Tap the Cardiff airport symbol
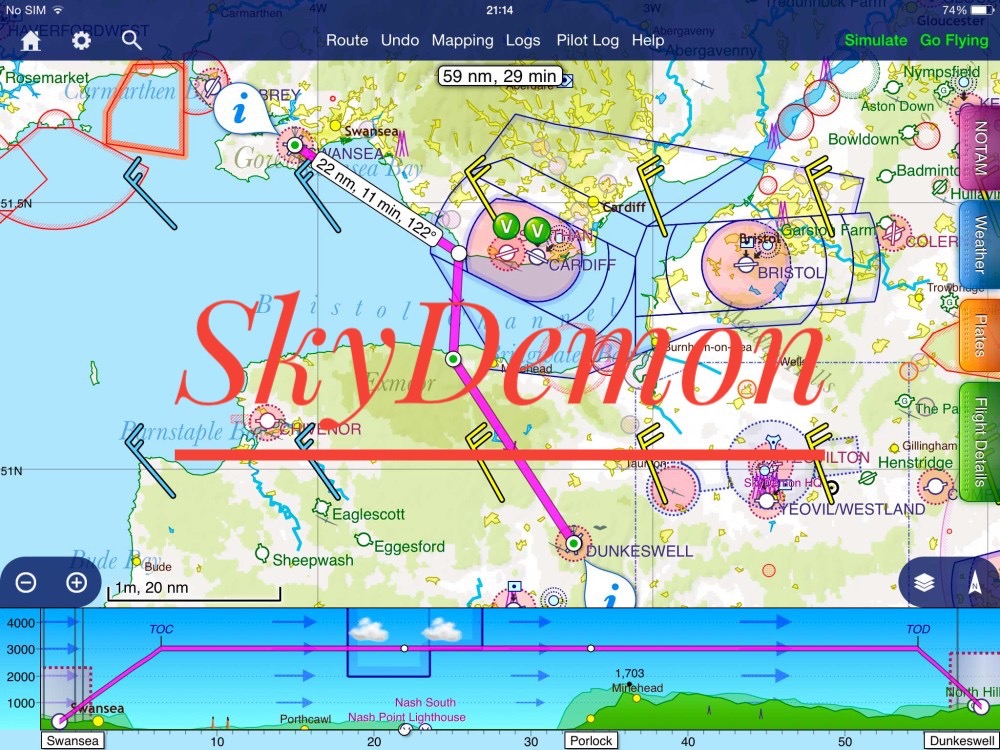The width and height of the screenshot is (1000, 750). [538, 256]
